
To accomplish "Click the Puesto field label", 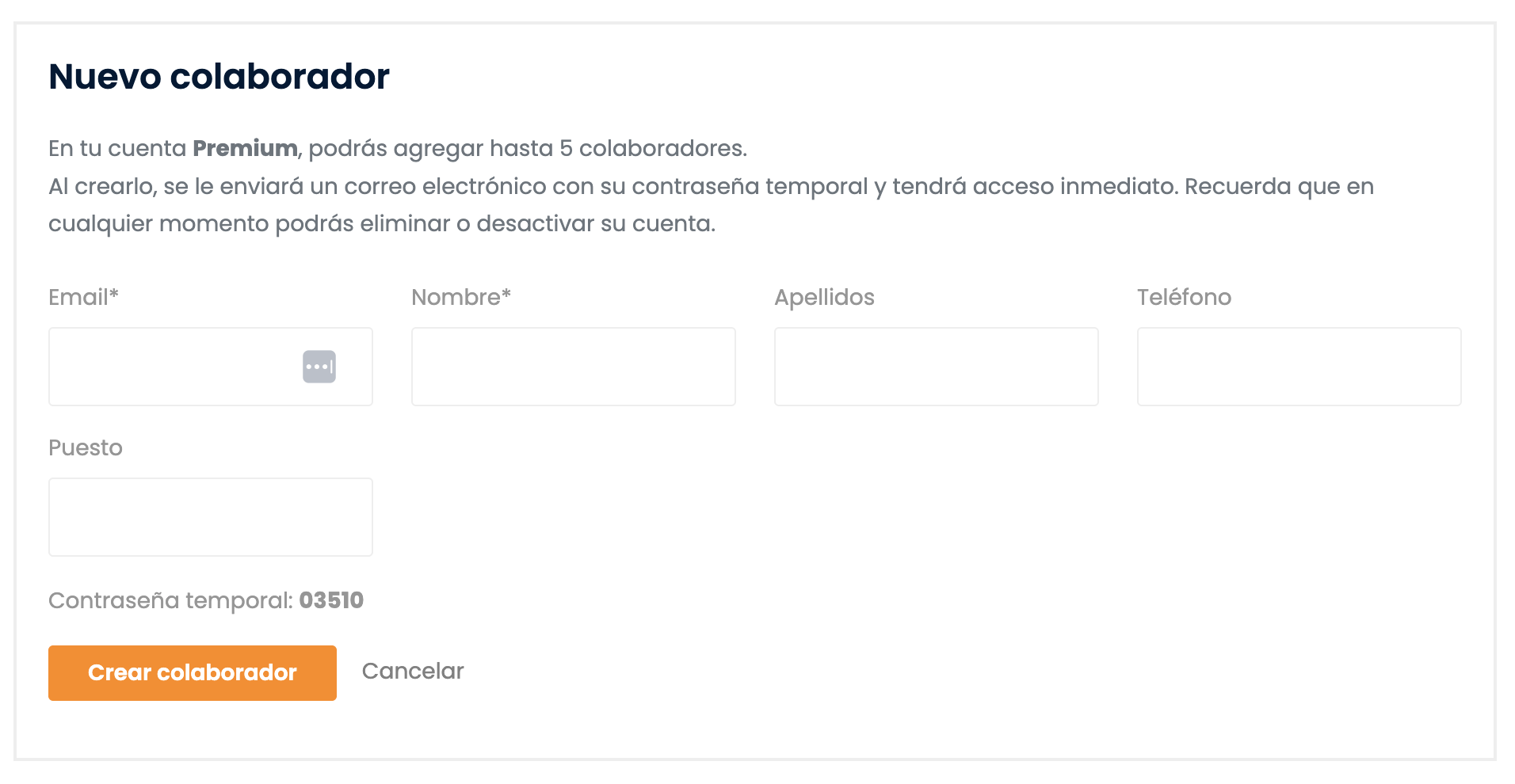I will tap(85, 447).
